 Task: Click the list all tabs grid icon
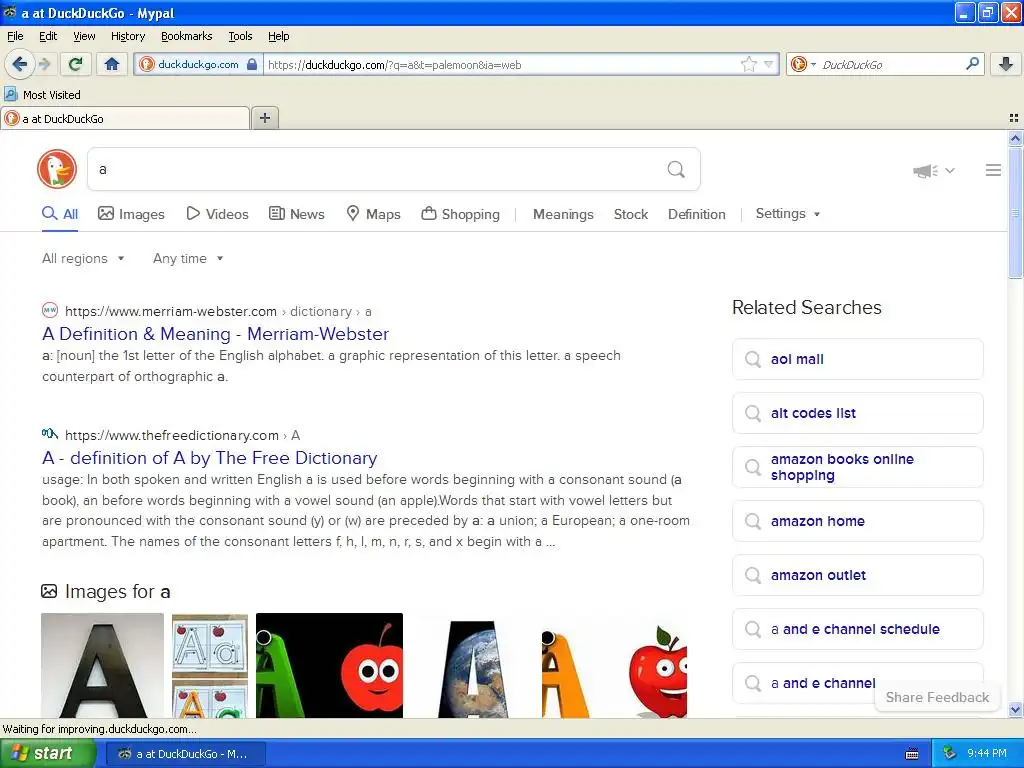[1014, 118]
